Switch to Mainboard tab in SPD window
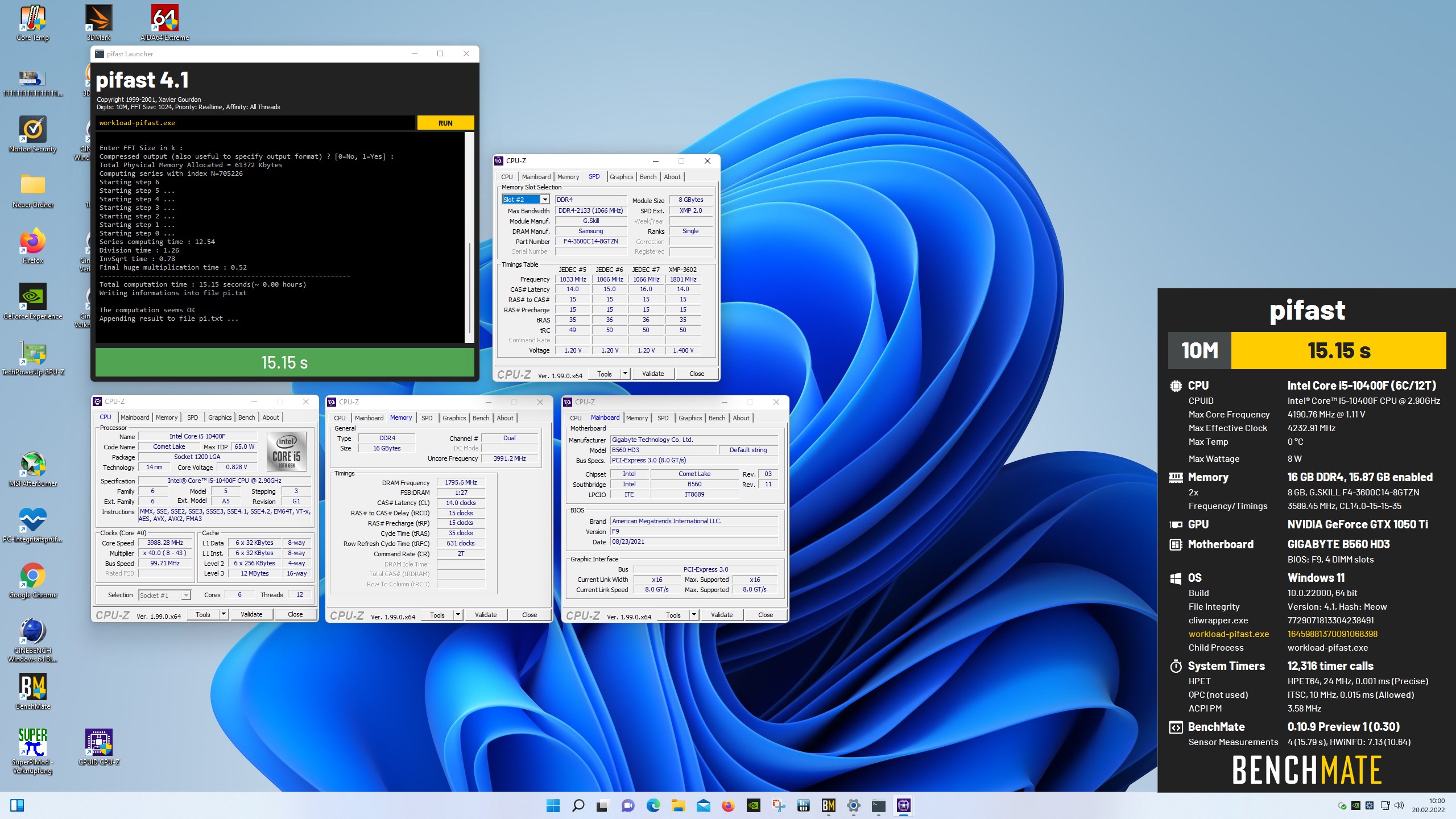Viewport: 1456px width, 819px height. (536, 177)
